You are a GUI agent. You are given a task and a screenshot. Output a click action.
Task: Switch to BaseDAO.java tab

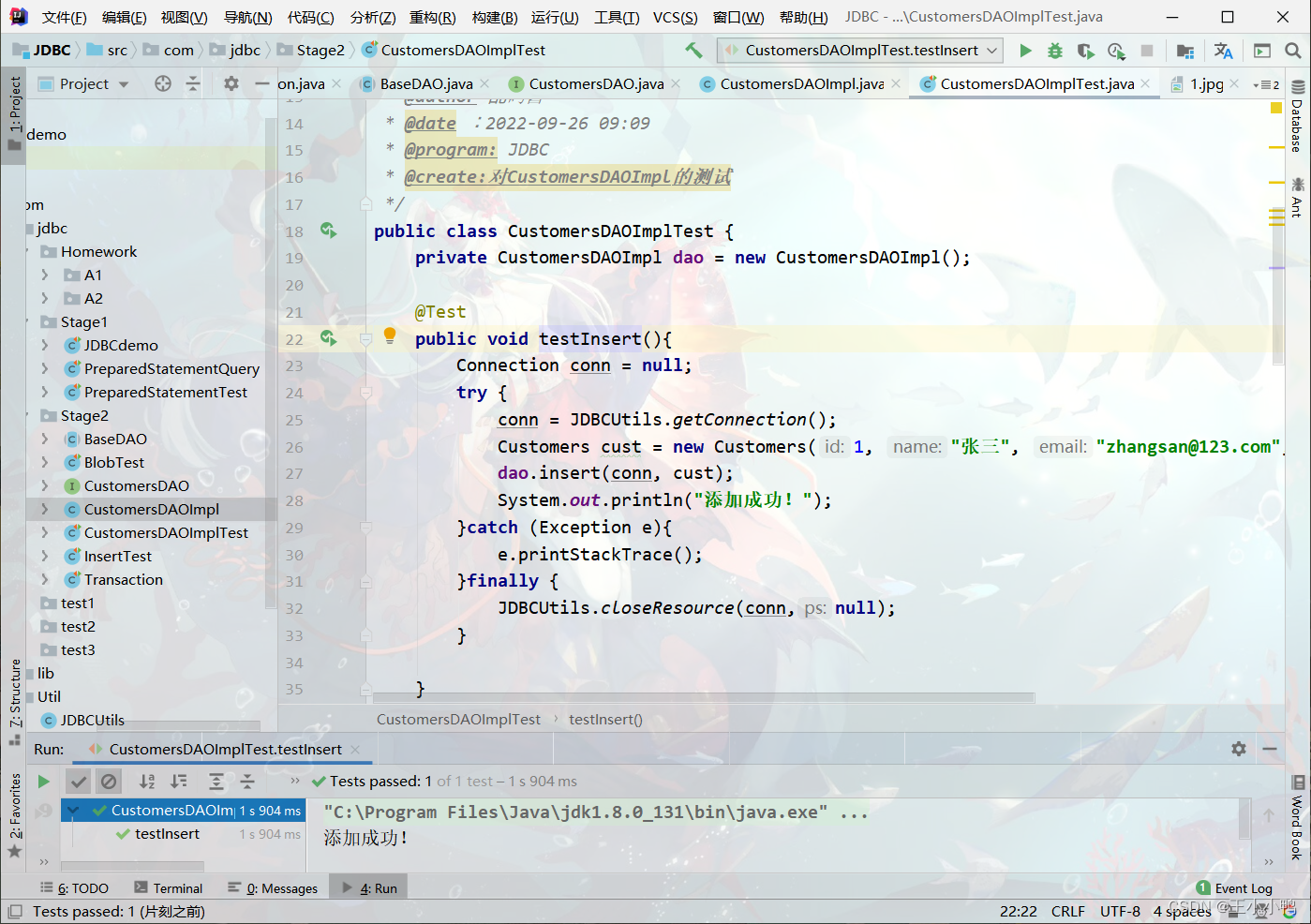(426, 83)
